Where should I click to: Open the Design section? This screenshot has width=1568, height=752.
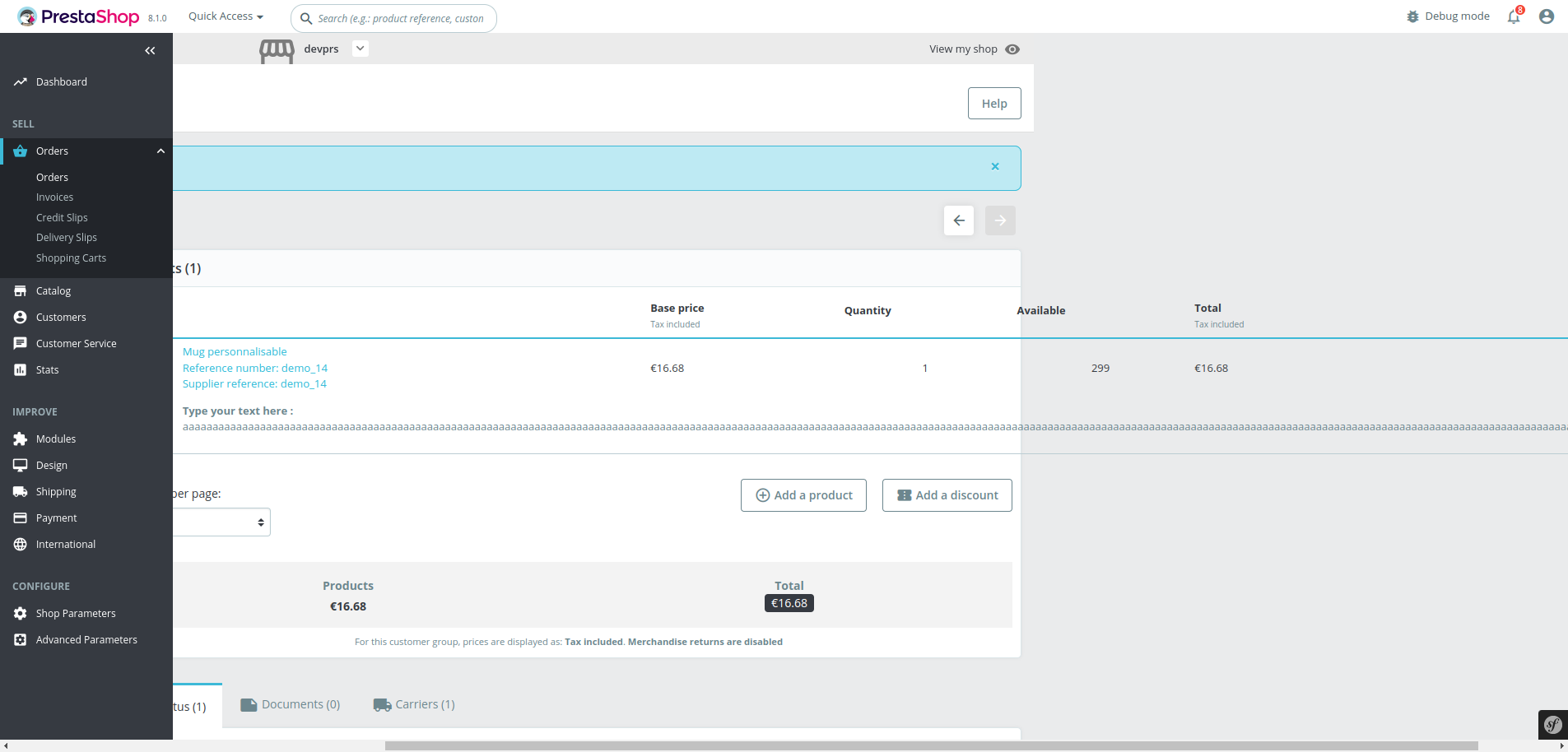[50, 465]
